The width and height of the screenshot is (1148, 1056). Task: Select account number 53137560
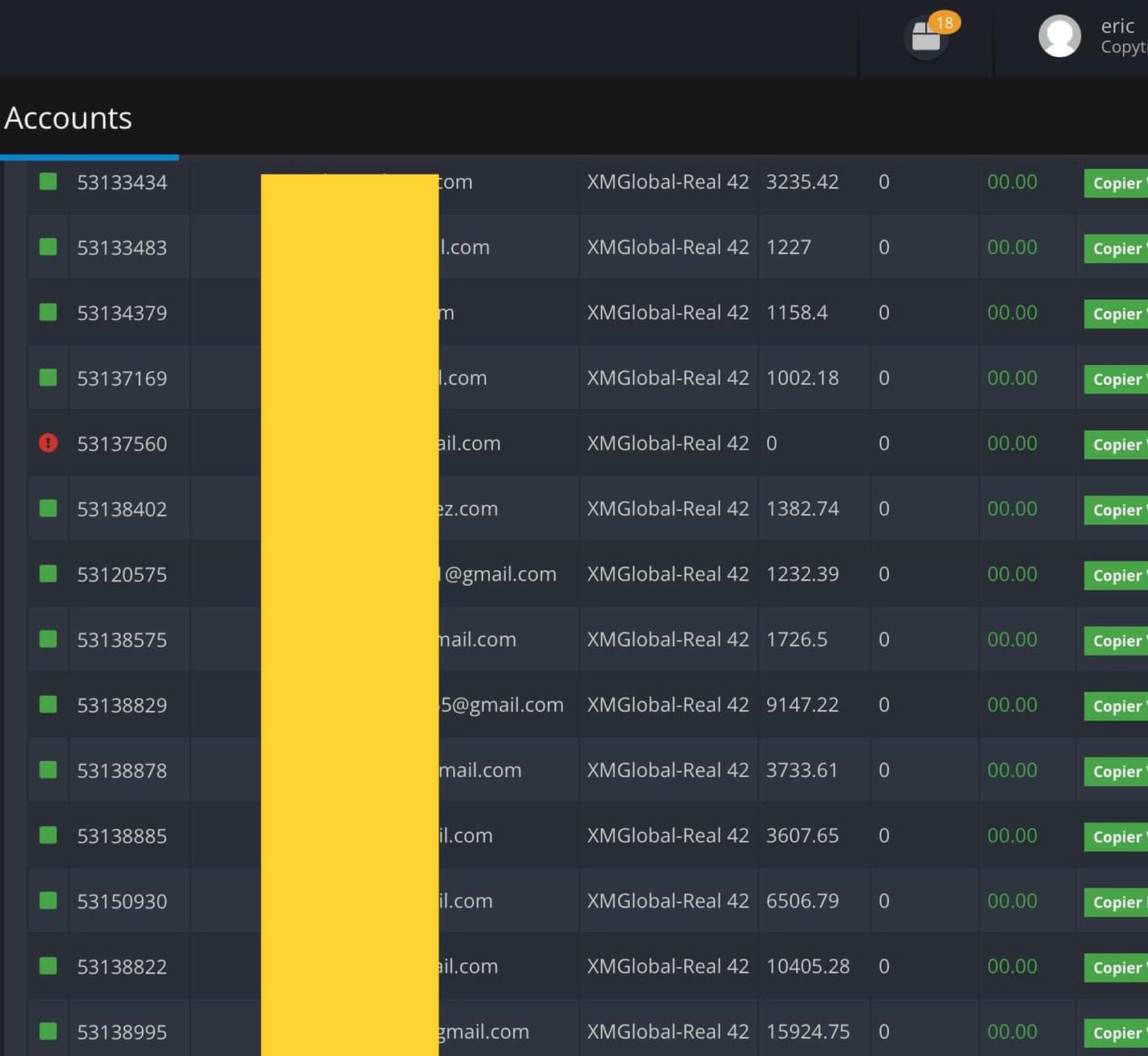122,443
